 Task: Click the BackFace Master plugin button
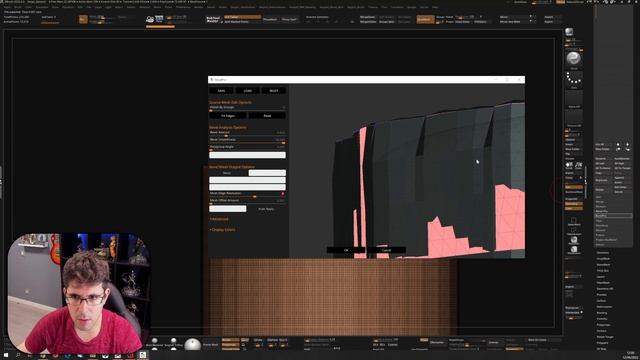(213, 19)
